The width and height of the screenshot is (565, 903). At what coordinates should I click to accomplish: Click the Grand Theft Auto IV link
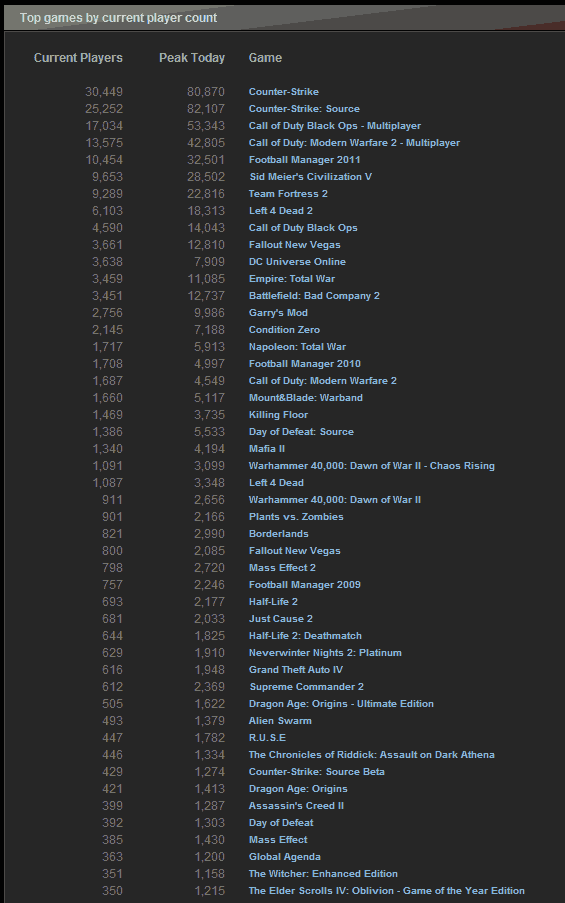pos(295,669)
